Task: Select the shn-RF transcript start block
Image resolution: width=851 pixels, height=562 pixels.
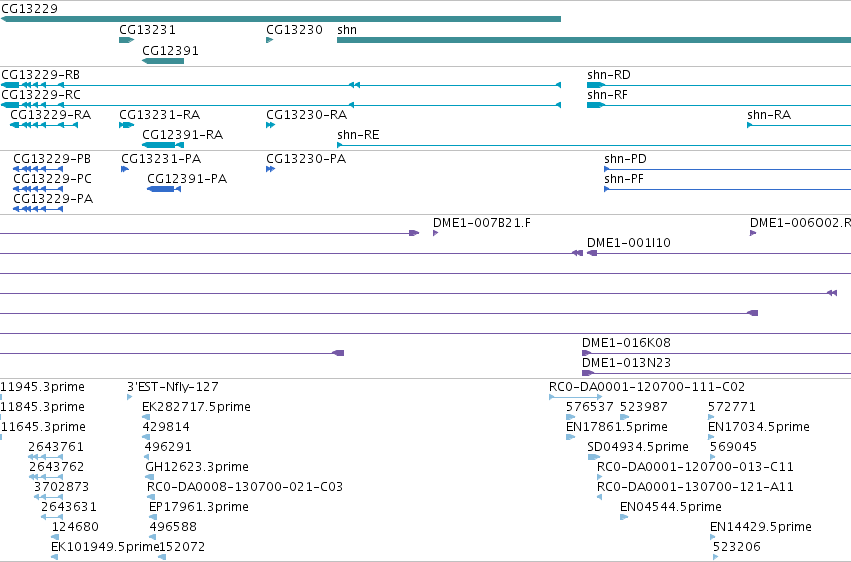Action: coord(596,105)
